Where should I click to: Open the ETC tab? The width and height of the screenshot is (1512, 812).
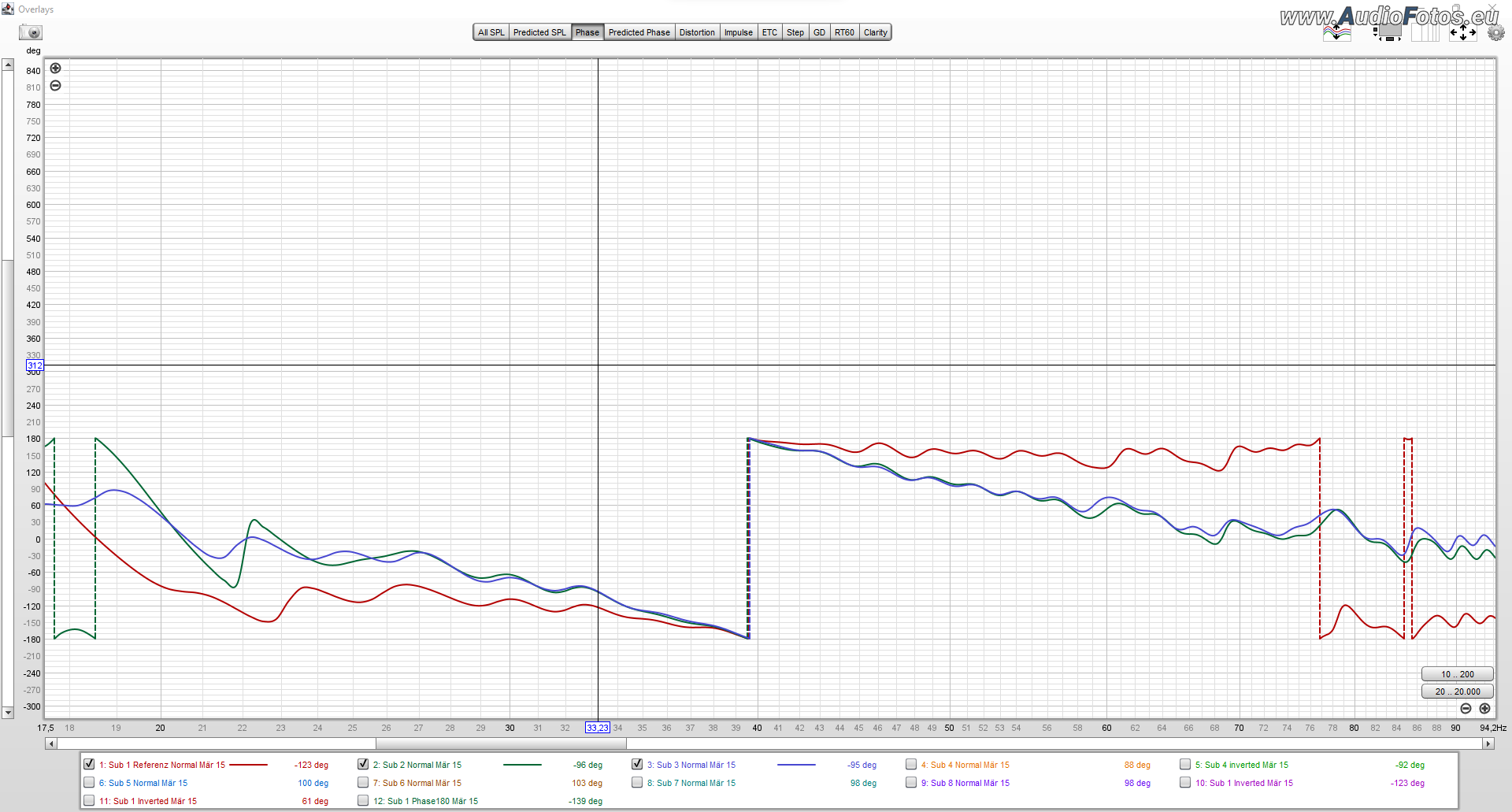pos(769,32)
